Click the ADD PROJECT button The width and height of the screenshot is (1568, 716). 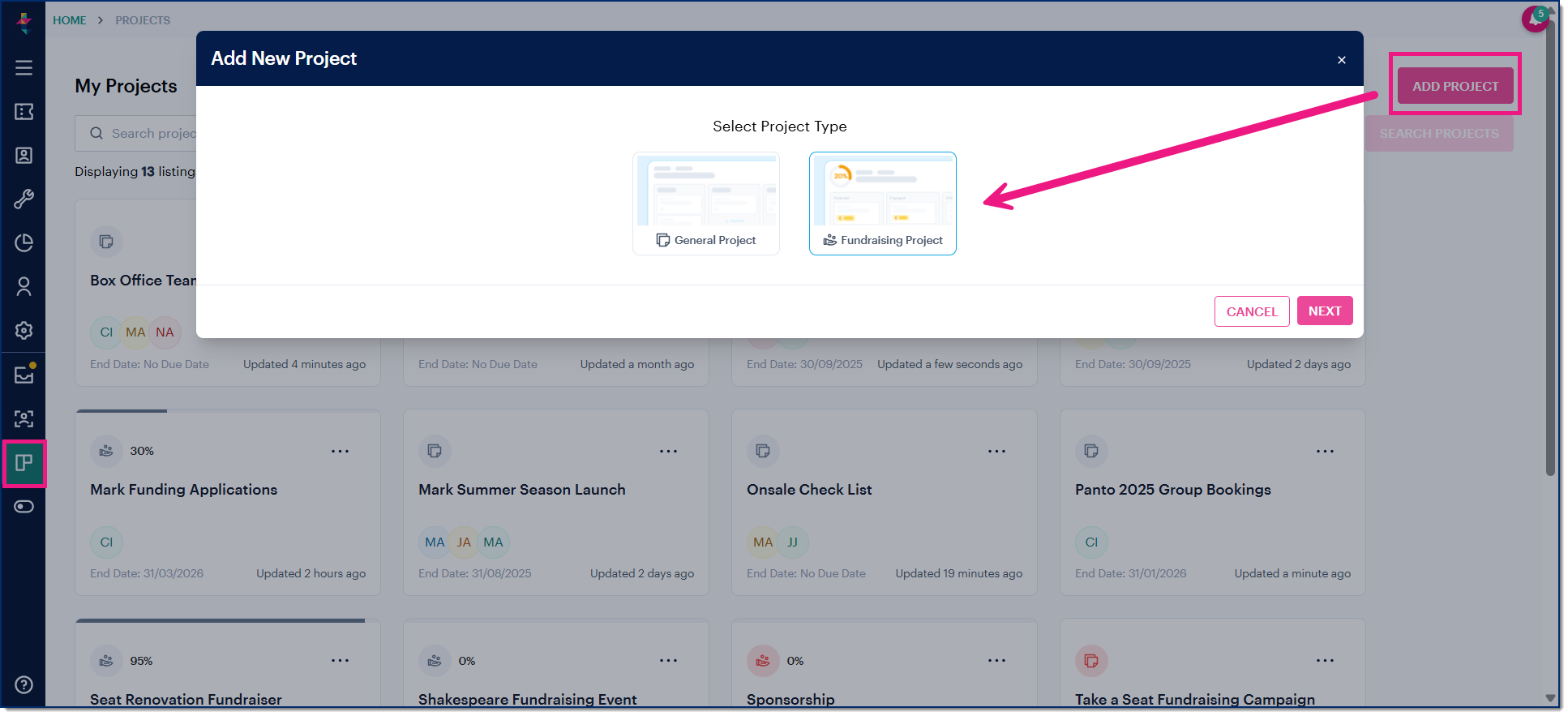(1455, 86)
